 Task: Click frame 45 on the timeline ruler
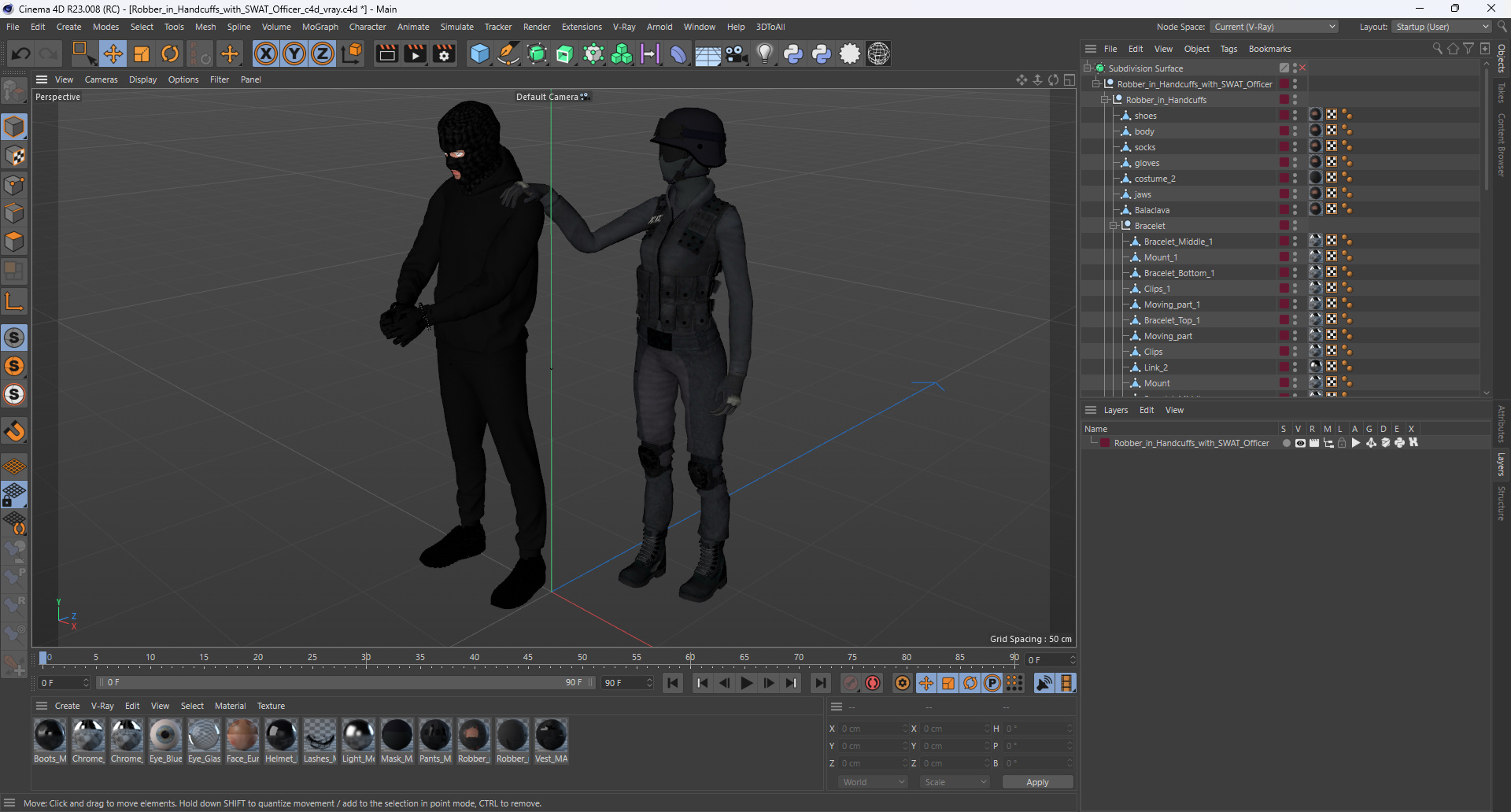[x=528, y=658]
